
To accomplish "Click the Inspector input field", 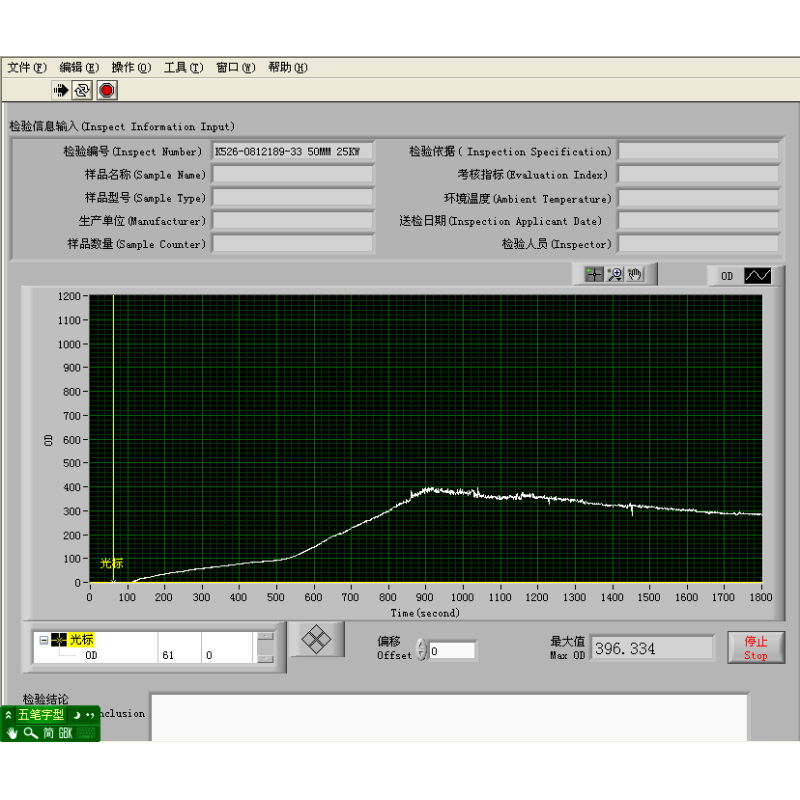I will 698,243.
